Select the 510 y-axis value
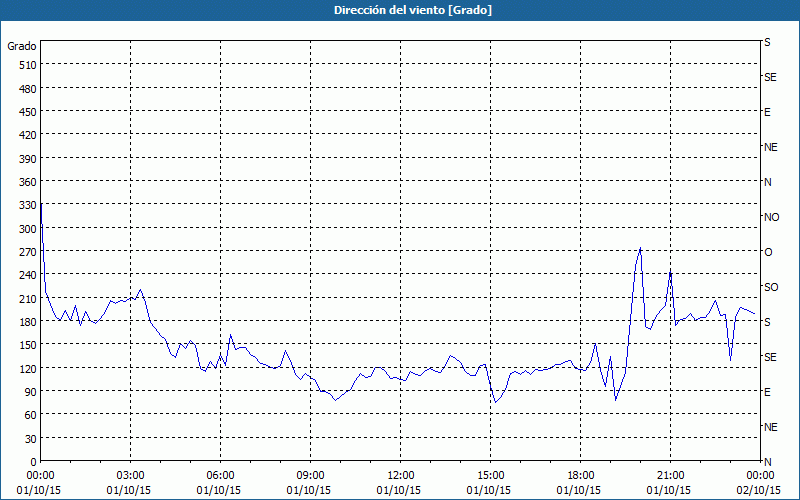Screen dimensions: 800x500 (27, 65)
